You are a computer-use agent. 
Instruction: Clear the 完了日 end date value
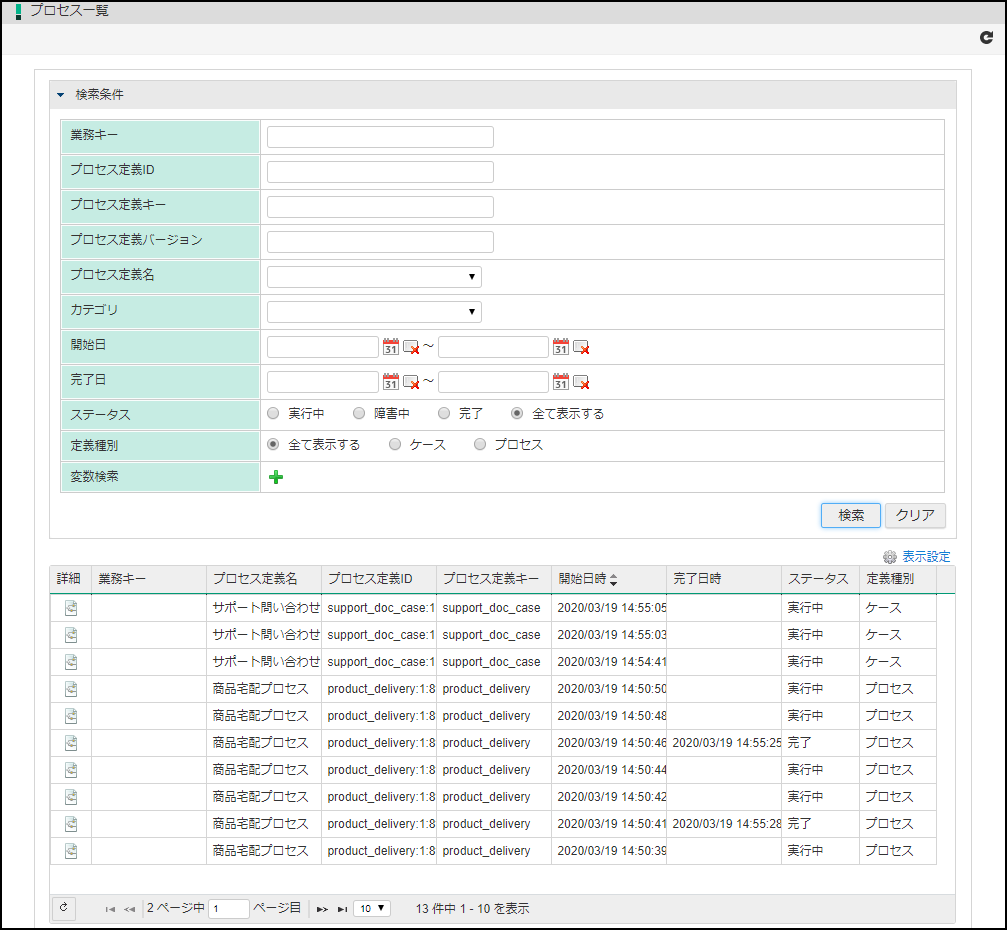pos(581,382)
